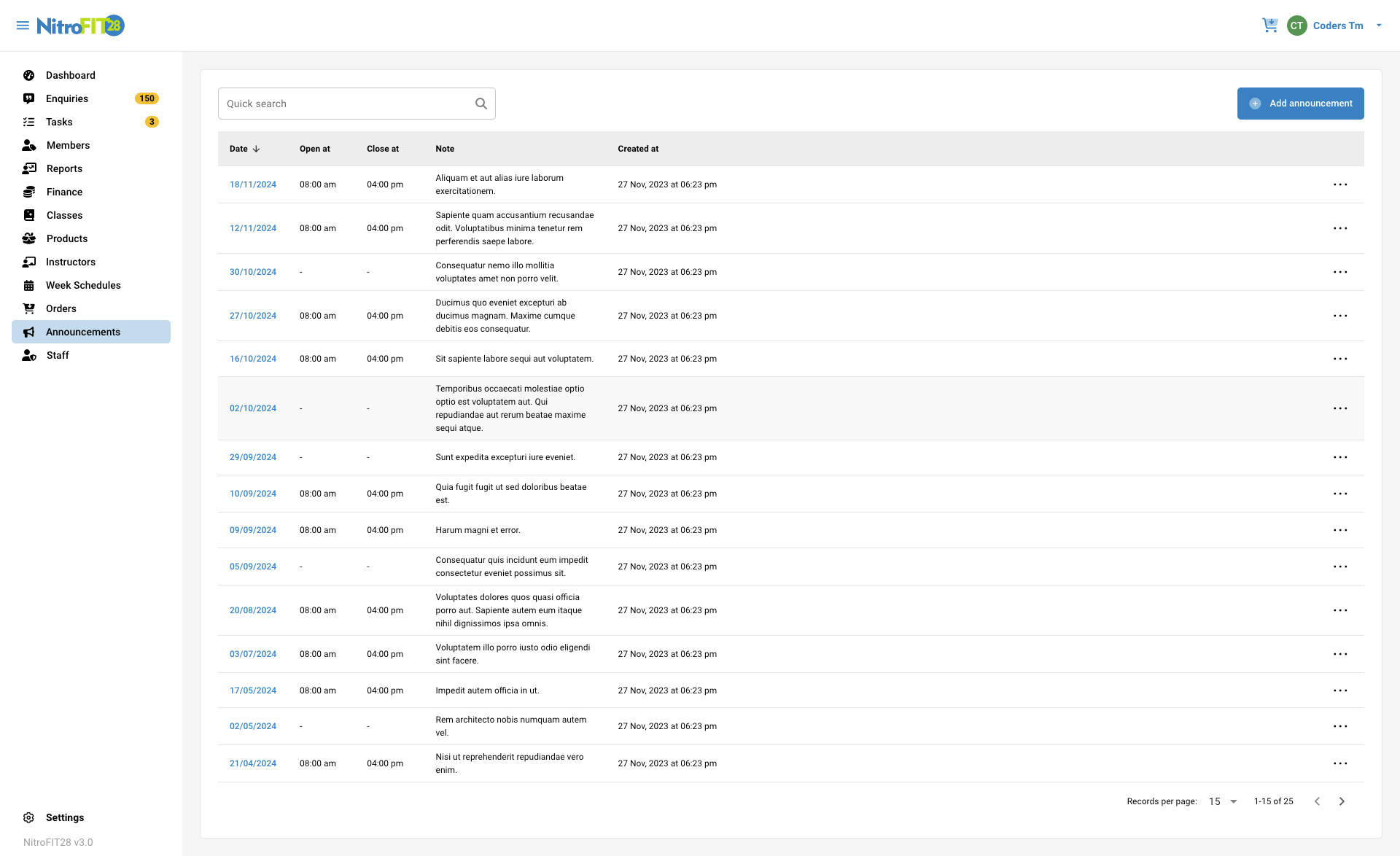Click the Add announcement button
This screenshot has height=856, width=1400.
pos(1300,103)
